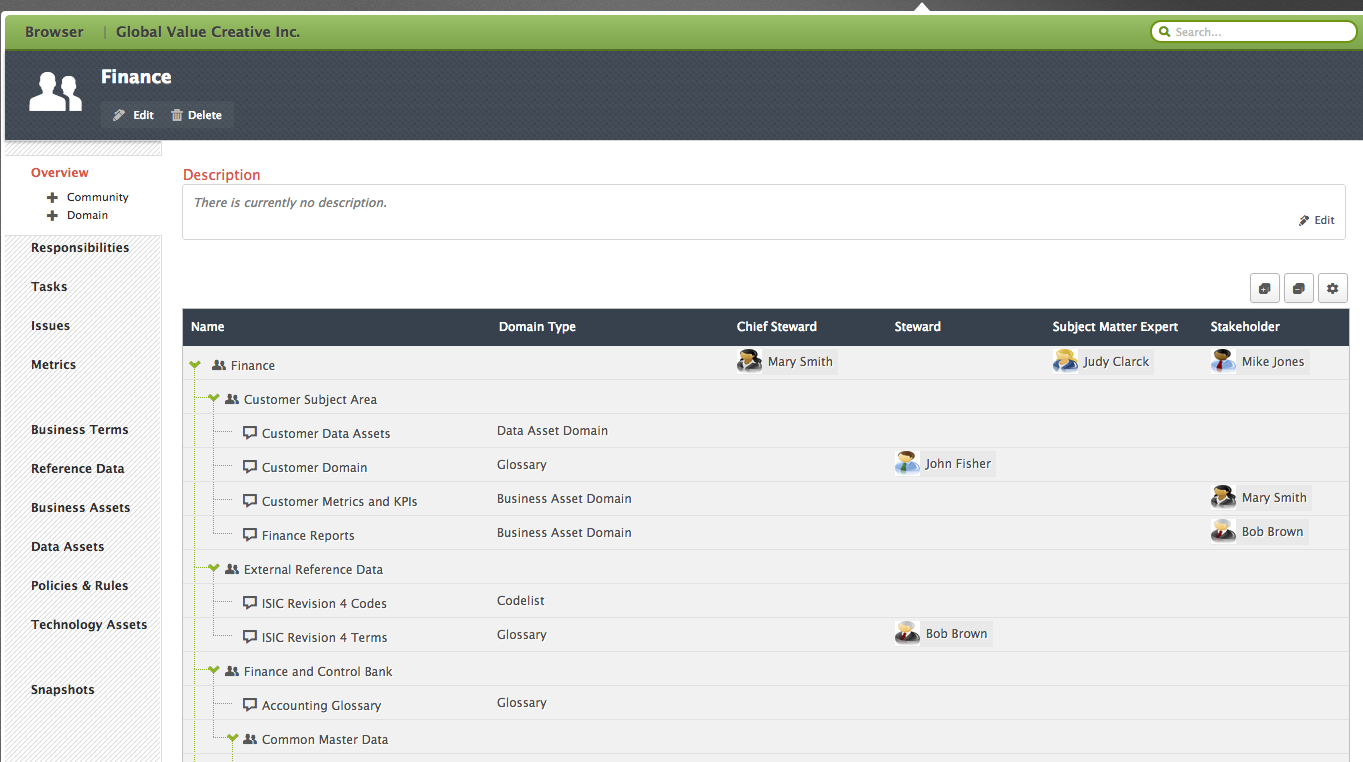Click the Delete button under Finance title
Screen dimensions: 1363x762
[197, 115]
